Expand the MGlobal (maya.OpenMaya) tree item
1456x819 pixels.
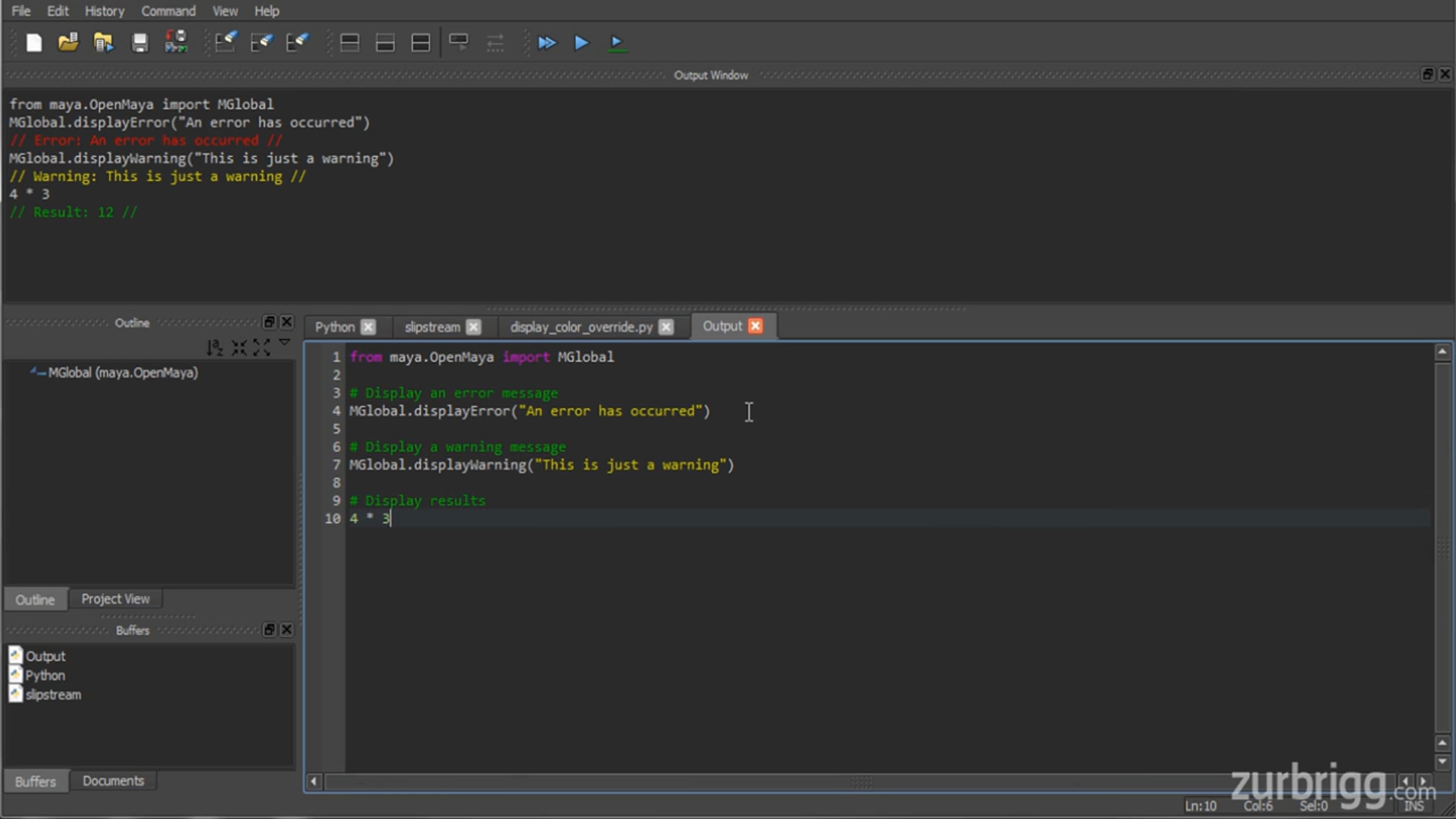pyautogui.click(x=34, y=371)
